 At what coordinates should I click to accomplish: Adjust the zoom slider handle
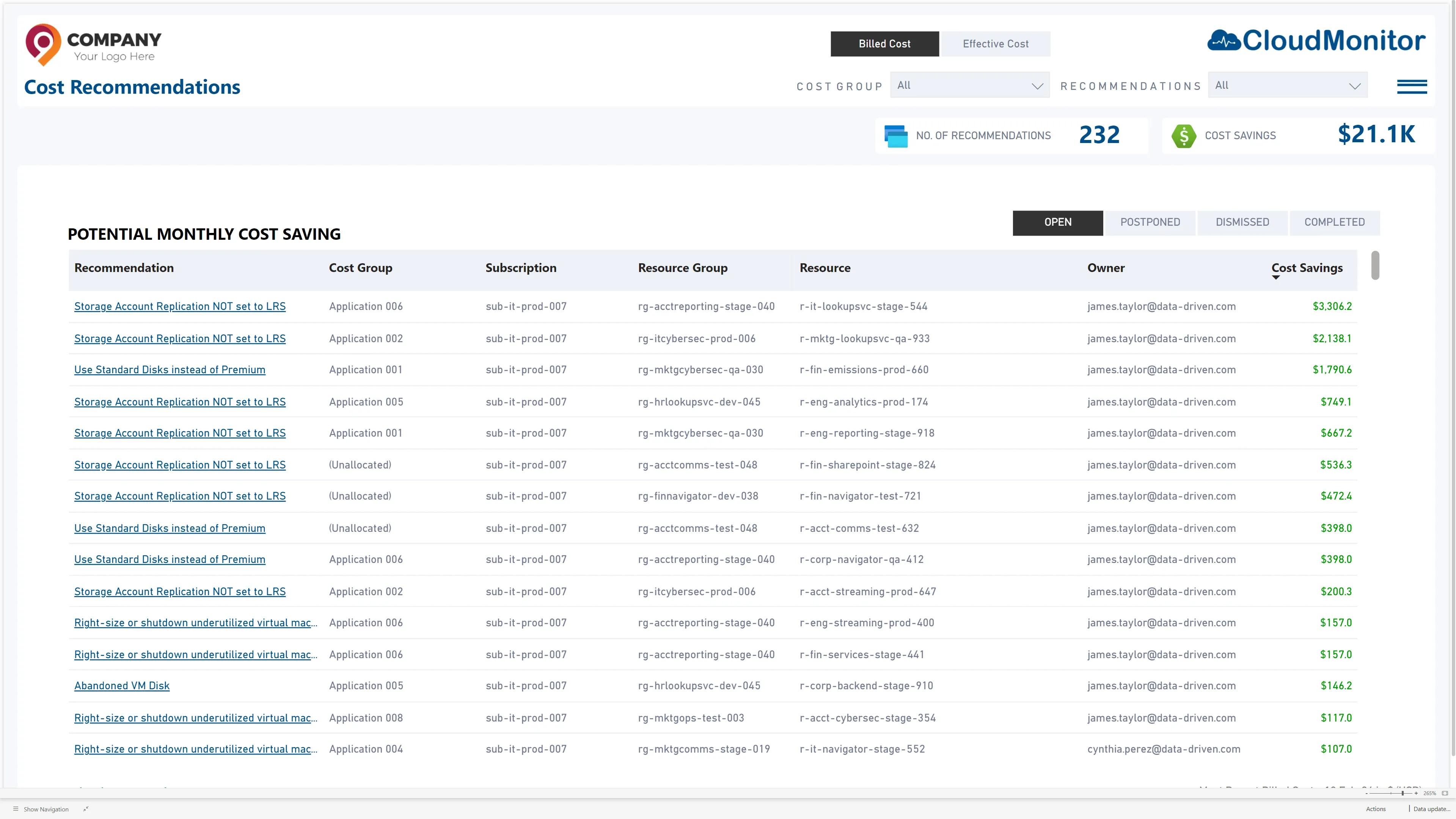click(1403, 793)
